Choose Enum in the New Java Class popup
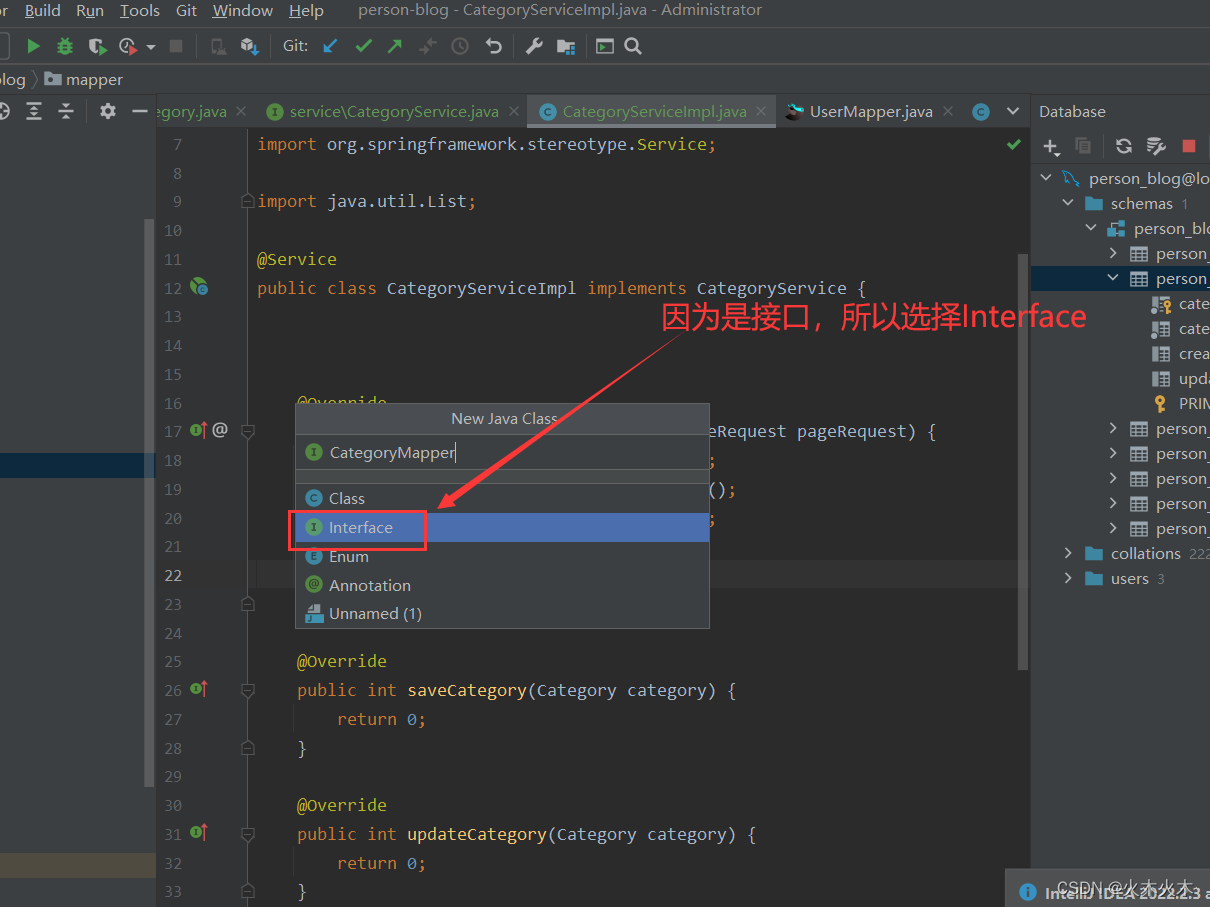This screenshot has width=1210, height=907. click(502, 556)
